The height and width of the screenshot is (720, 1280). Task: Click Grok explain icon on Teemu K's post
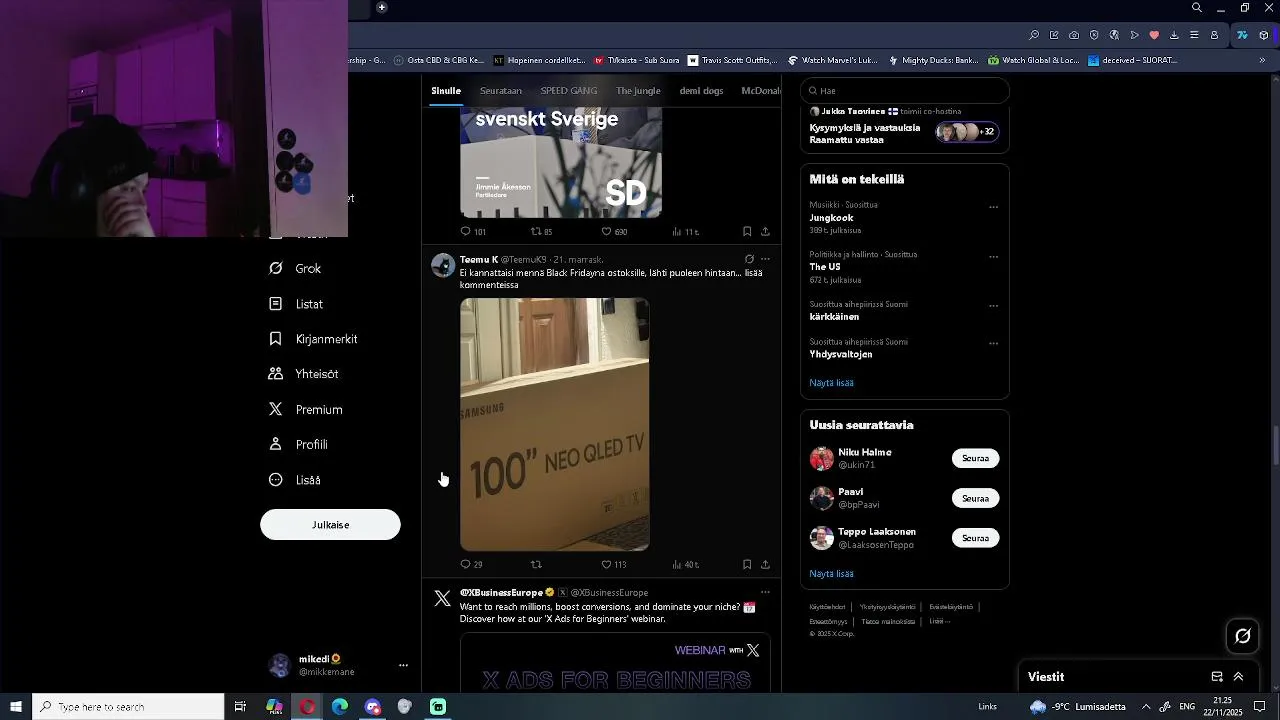(749, 259)
